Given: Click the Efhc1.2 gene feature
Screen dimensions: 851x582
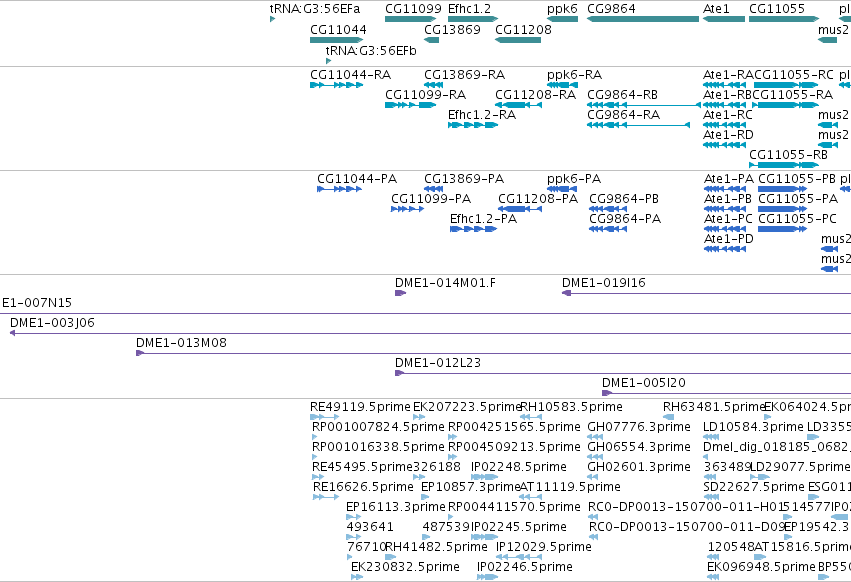Looking at the screenshot, I should [x=473, y=19].
